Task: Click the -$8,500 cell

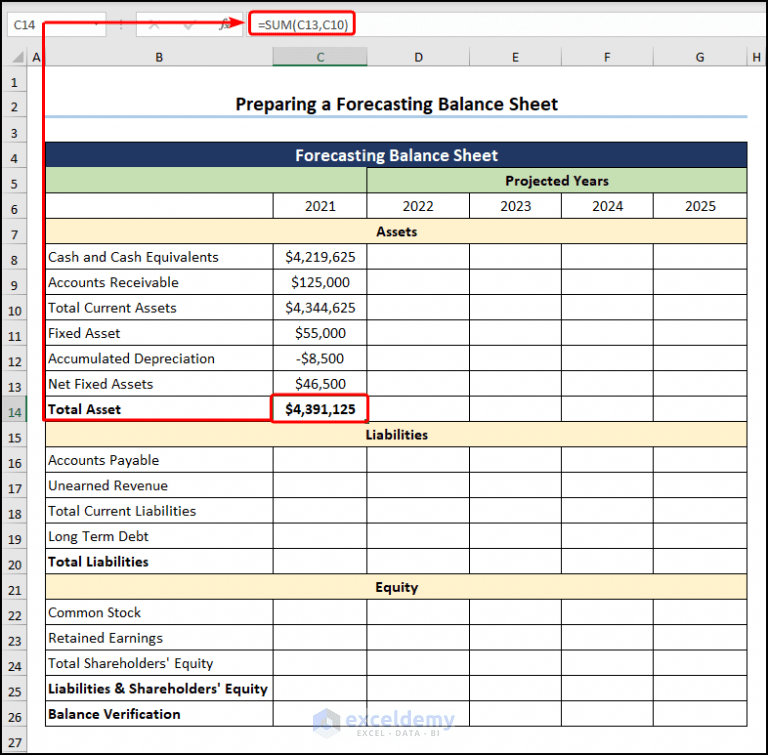Action: [x=320, y=359]
